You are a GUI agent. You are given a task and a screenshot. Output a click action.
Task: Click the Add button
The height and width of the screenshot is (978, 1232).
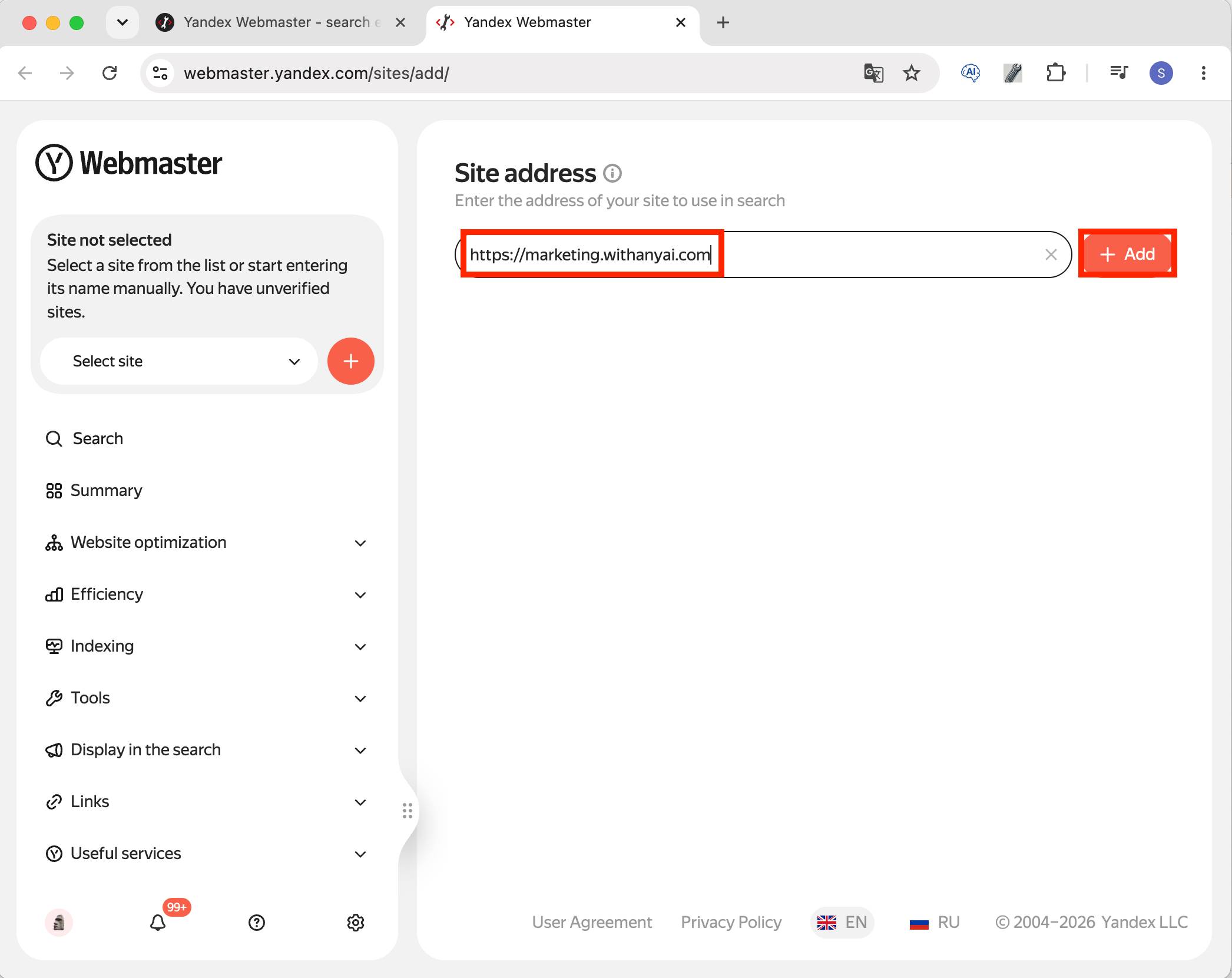click(1127, 254)
